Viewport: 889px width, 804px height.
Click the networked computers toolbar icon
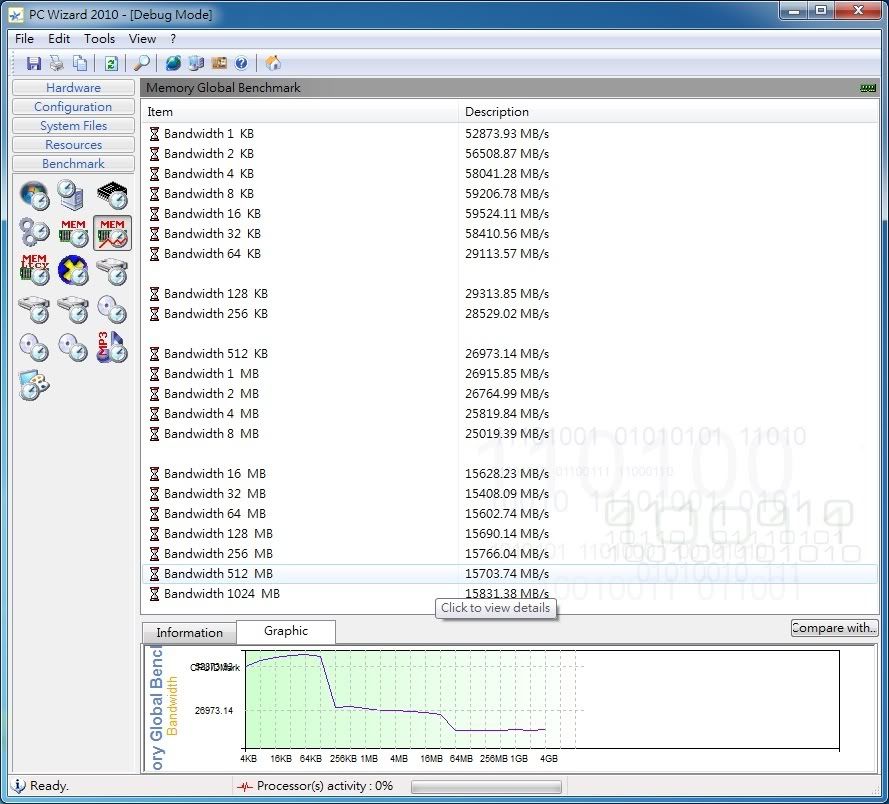pos(196,63)
